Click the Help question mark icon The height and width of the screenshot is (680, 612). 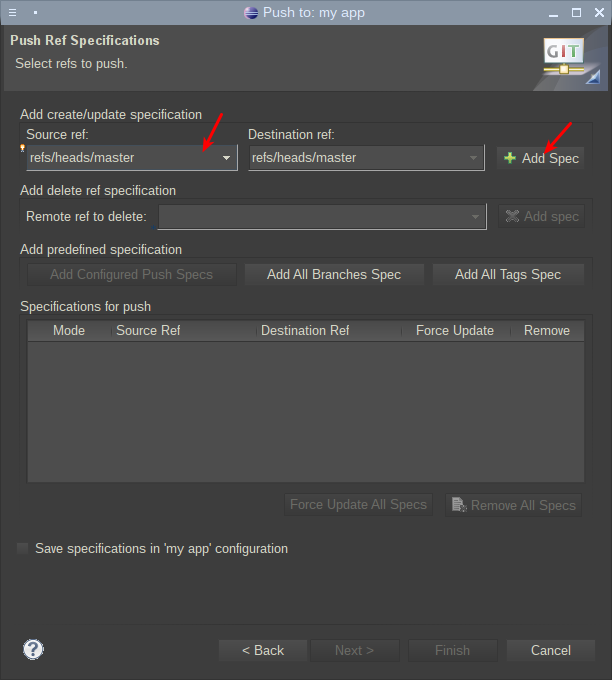(33, 649)
